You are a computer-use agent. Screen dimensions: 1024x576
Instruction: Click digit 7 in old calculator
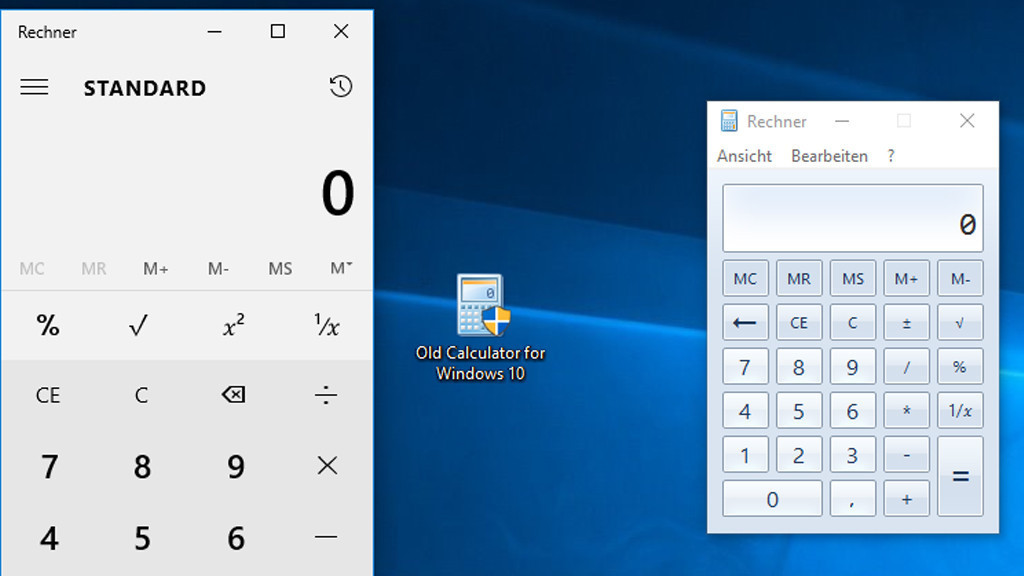[x=745, y=367]
